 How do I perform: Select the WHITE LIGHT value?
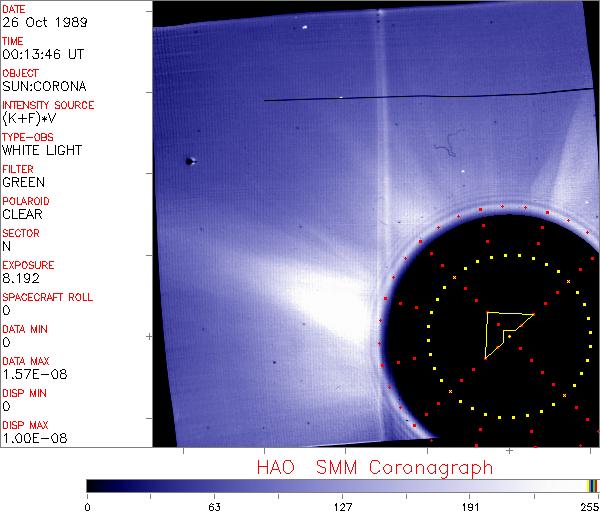tap(42, 150)
